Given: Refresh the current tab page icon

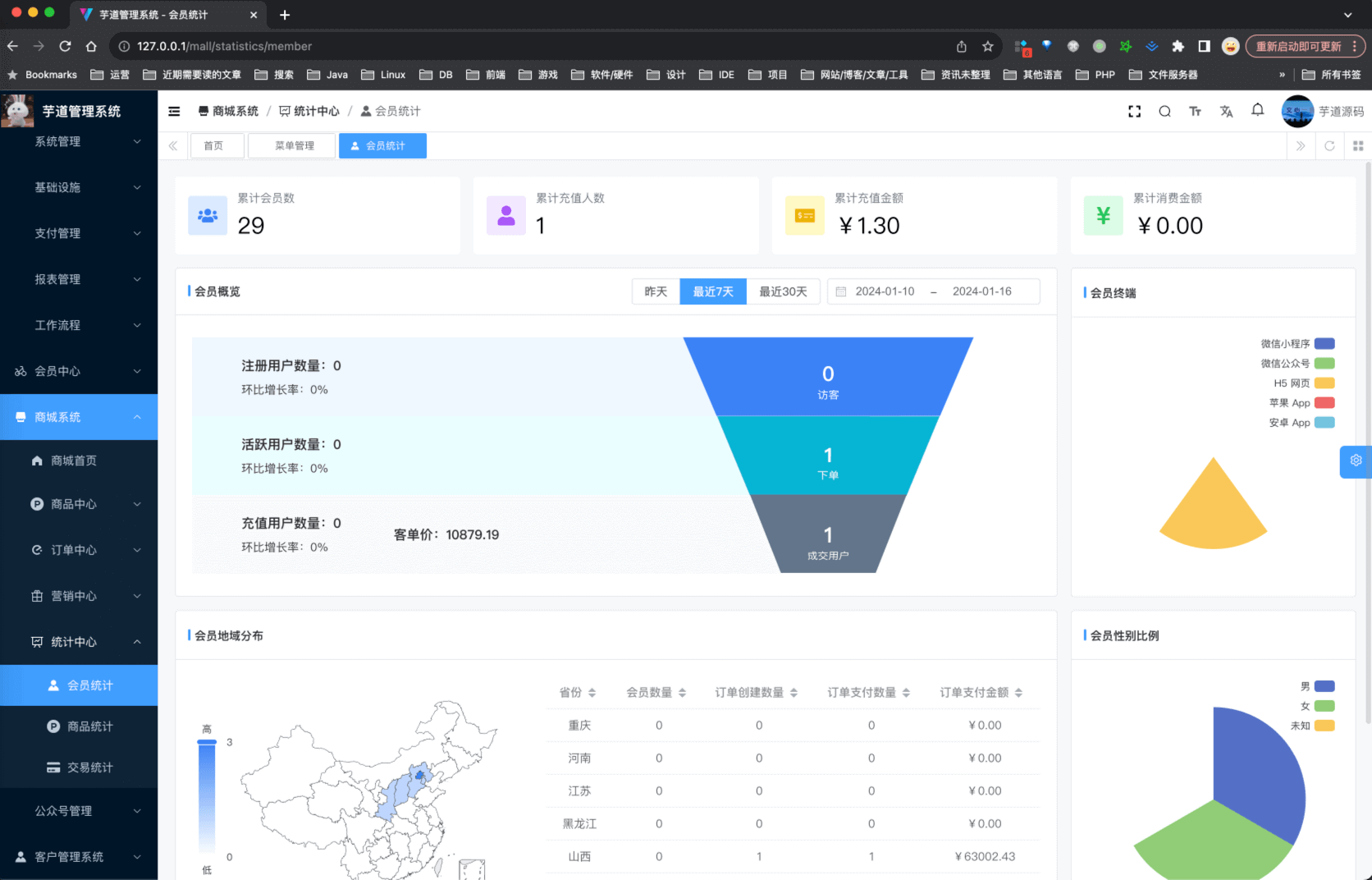Looking at the screenshot, I should pos(1329,146).
